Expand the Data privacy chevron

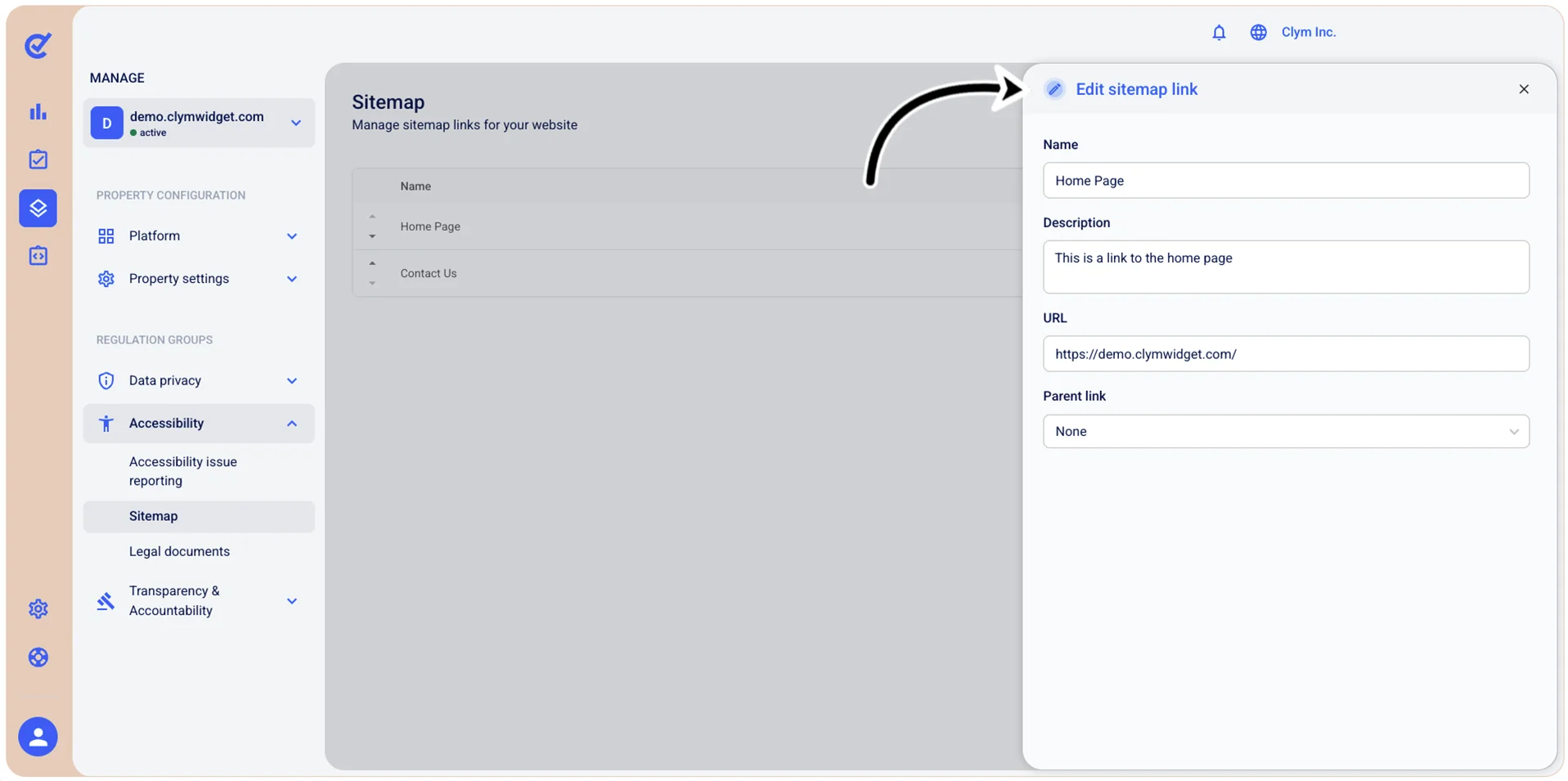[292, 381]
